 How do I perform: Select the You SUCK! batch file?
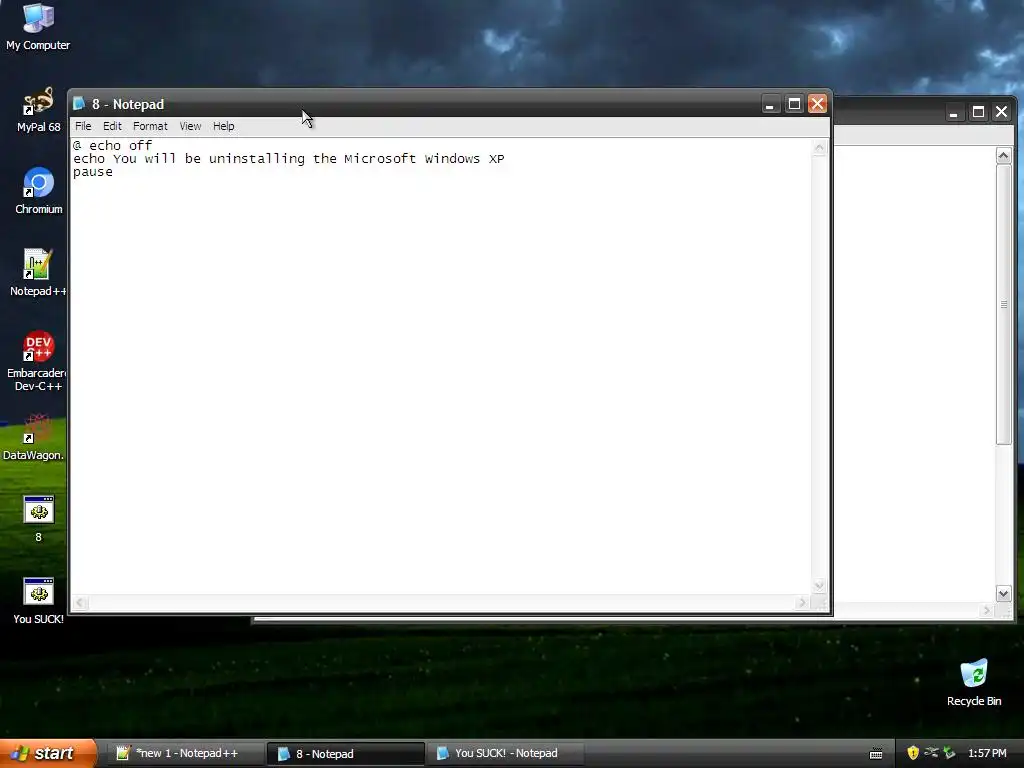(x=39, y=601)
